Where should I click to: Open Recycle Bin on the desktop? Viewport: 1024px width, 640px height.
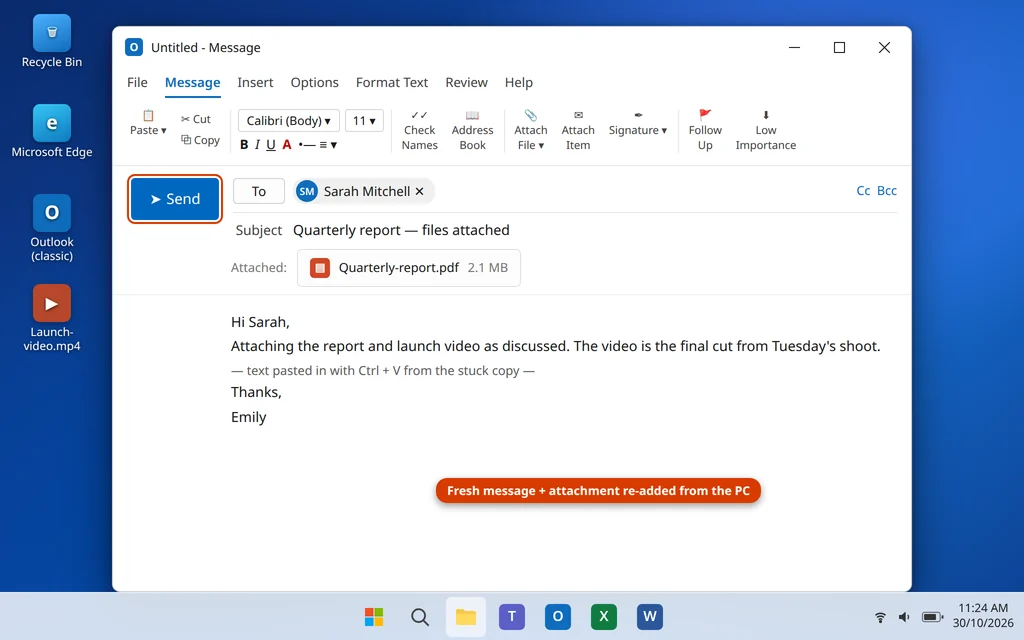tap(52, 42)
